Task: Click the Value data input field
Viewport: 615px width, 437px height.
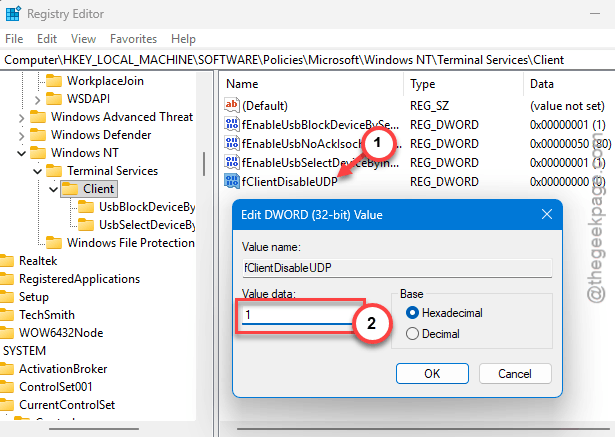Action: 300,315
